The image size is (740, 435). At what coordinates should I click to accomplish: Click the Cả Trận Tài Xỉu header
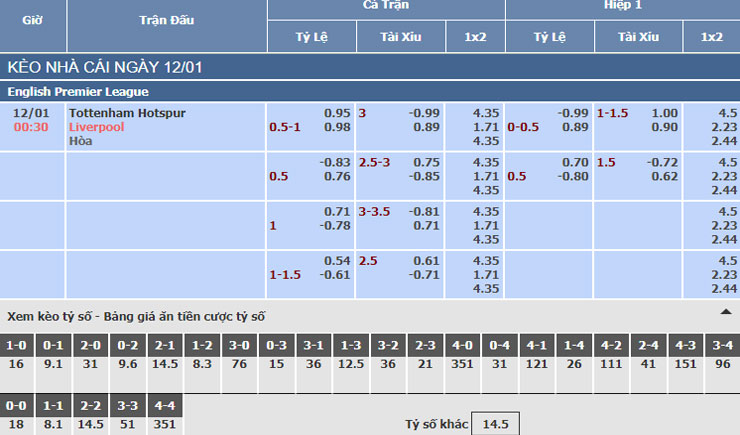(401, 37)
